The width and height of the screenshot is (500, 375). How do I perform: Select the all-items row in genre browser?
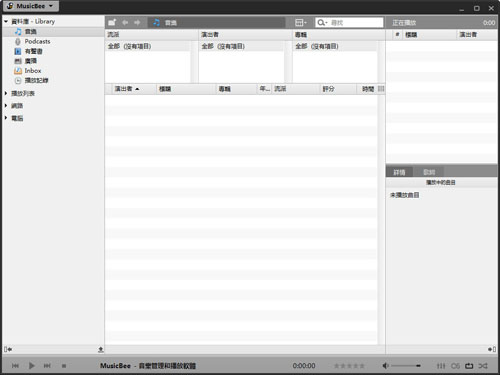click(x=148, y=46)
